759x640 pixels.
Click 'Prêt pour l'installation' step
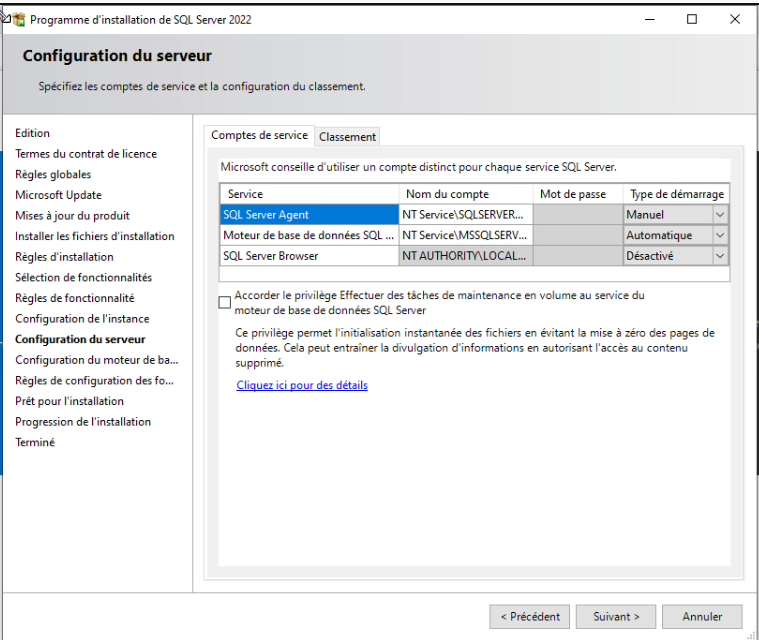(x=70, y=401)
